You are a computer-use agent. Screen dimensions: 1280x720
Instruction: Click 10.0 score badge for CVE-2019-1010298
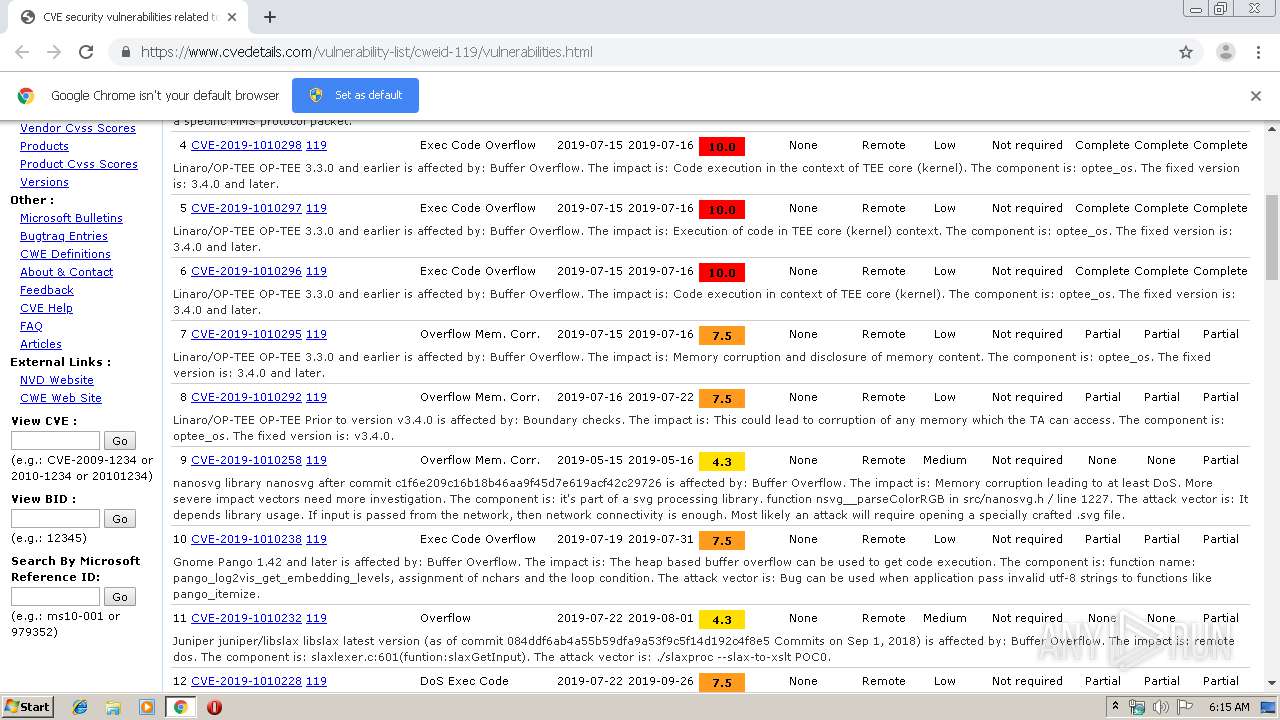pos(722,147)
